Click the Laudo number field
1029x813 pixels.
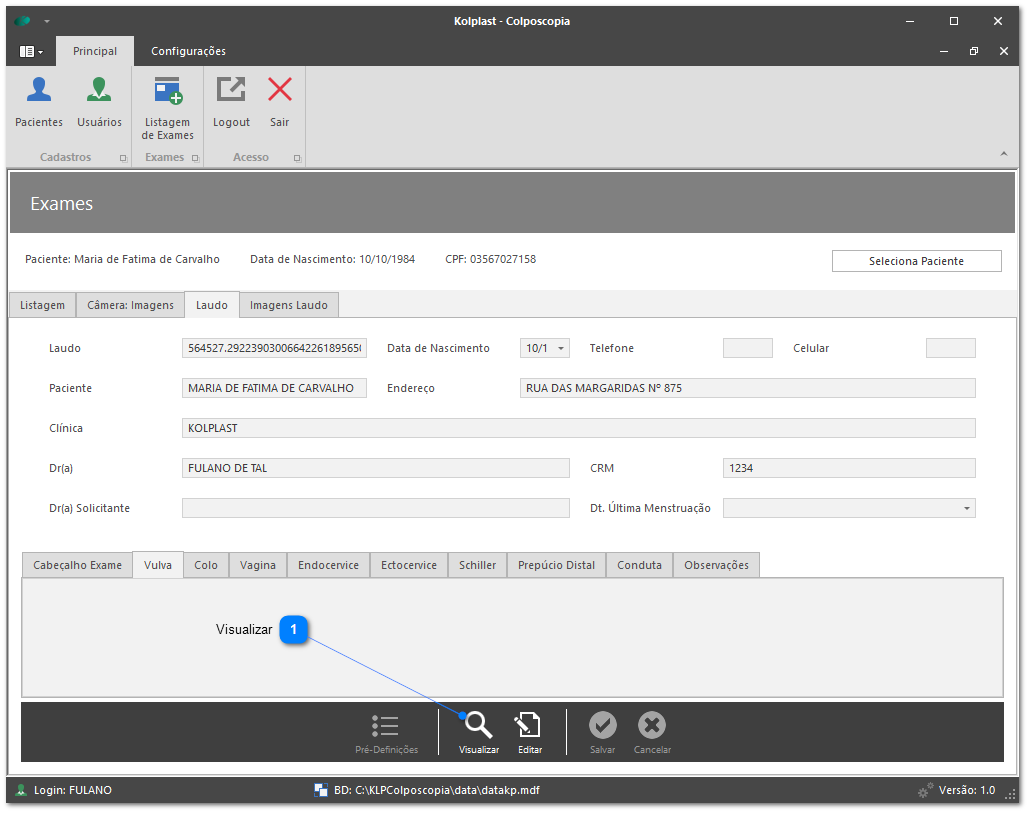point(274,348)
